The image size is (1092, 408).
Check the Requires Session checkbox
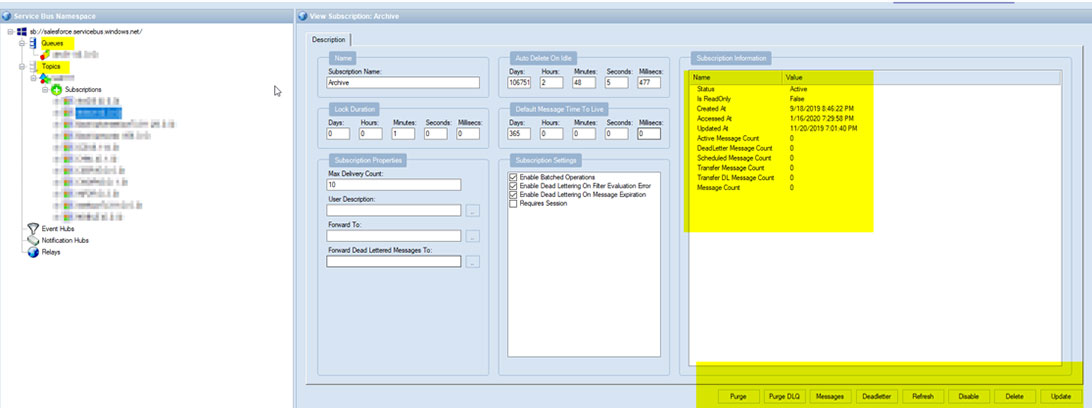point(513,204)
